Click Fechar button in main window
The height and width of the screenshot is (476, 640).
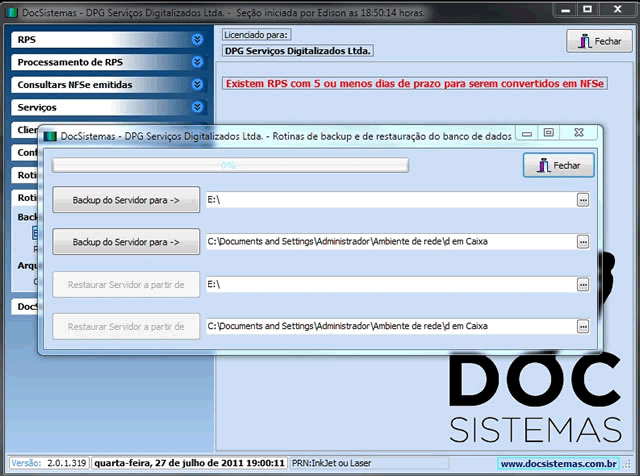click(599, 41)
